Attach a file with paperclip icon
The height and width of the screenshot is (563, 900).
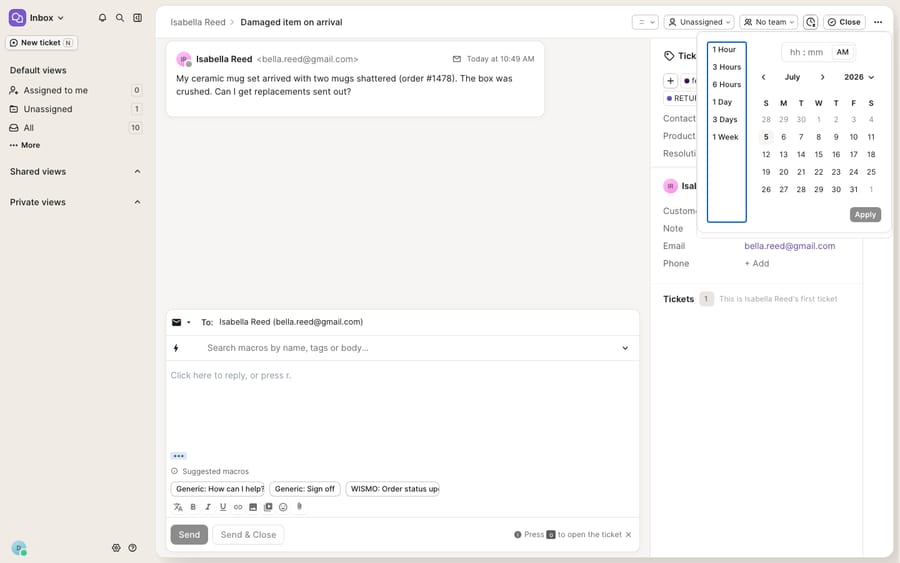299,506
